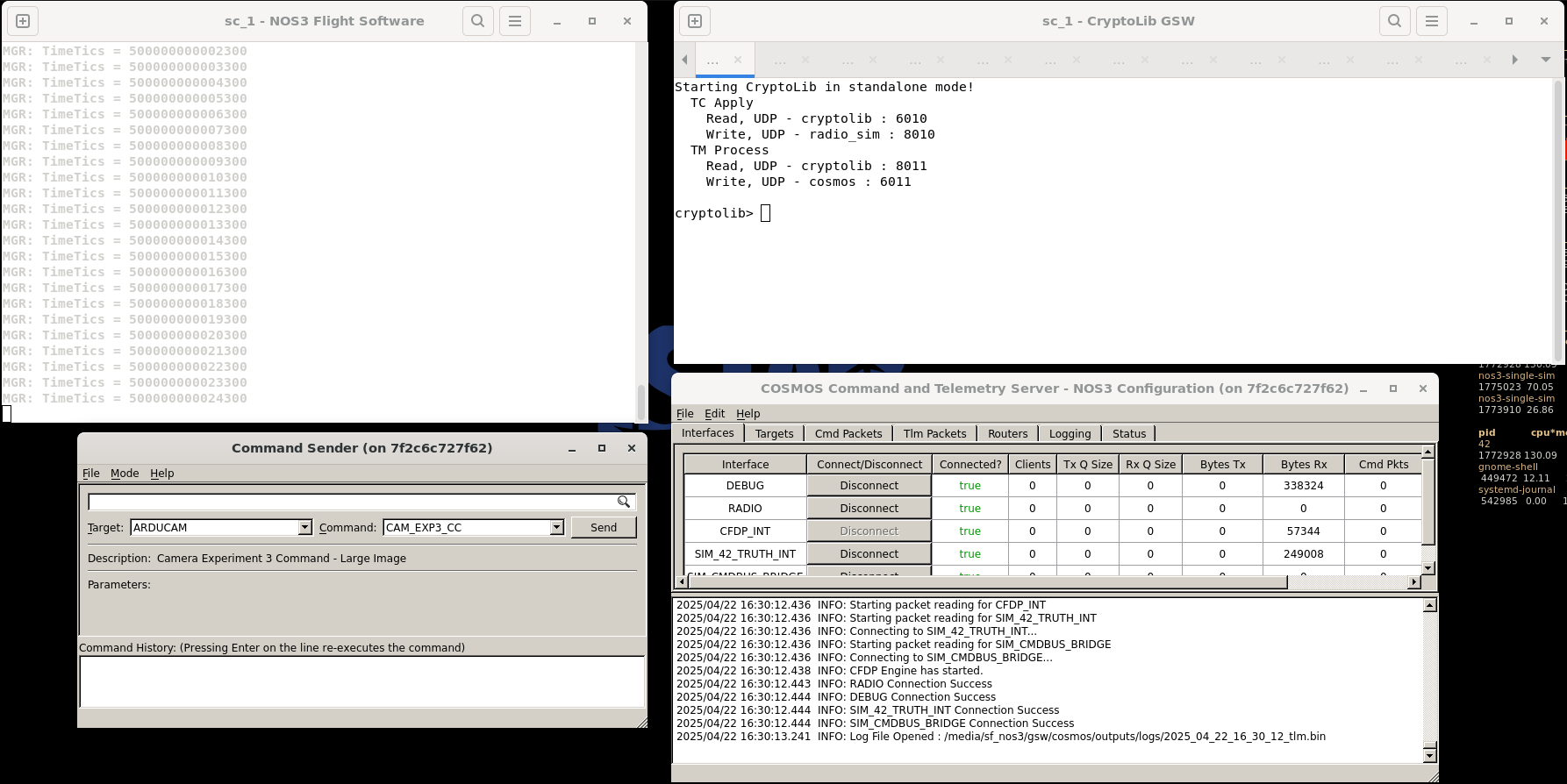Send the CAM_EXP3_CC command
Screen dimensions: 1567x784
pyautogui.click(x=604, y=527)
